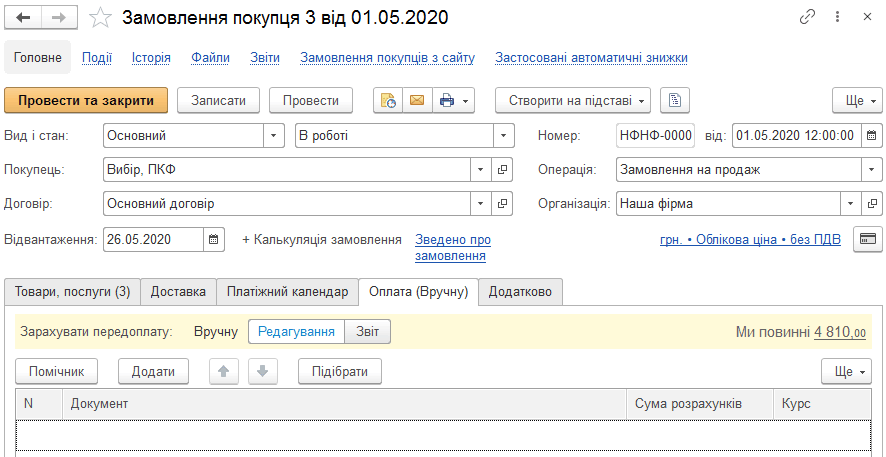Send the document by email

tap(417, 101)
